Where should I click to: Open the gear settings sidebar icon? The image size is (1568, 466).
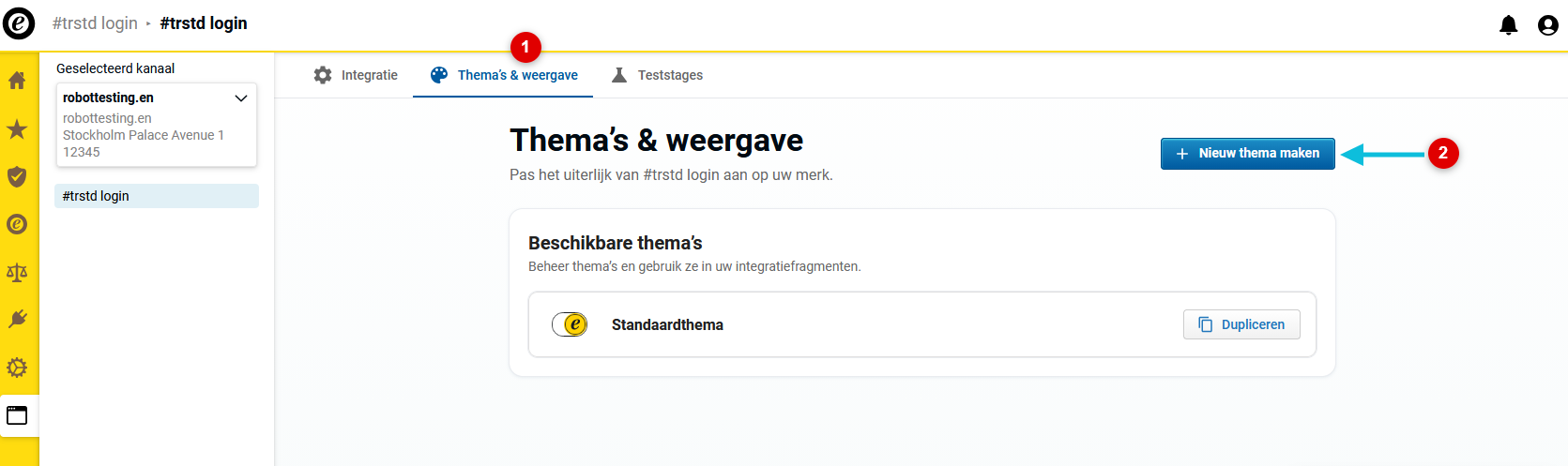pos(17,368)
